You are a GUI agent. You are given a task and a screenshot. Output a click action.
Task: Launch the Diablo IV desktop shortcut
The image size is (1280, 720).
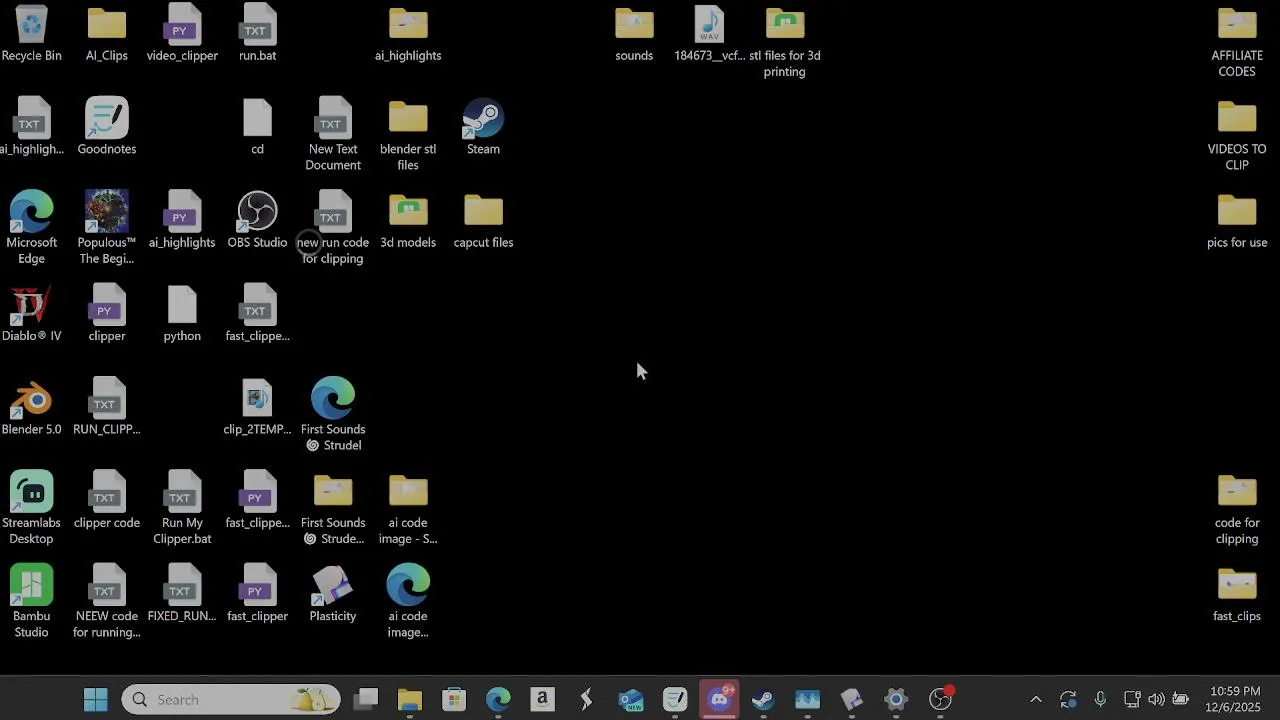pos(32,313)
